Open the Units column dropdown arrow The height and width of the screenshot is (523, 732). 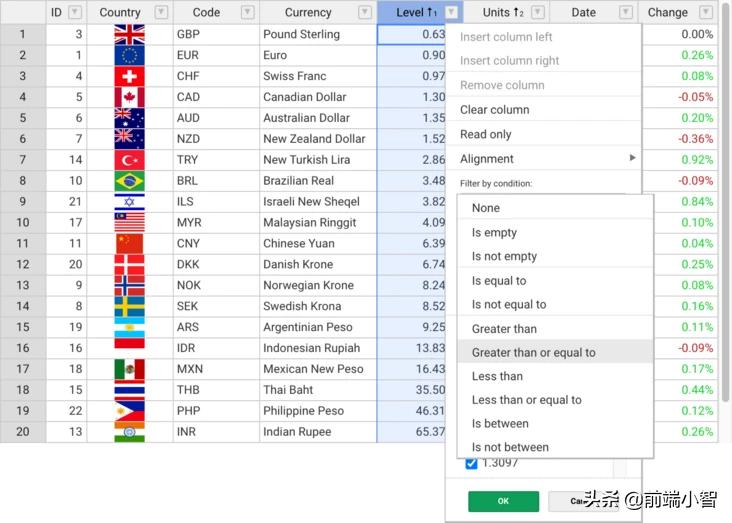[538, 12]
